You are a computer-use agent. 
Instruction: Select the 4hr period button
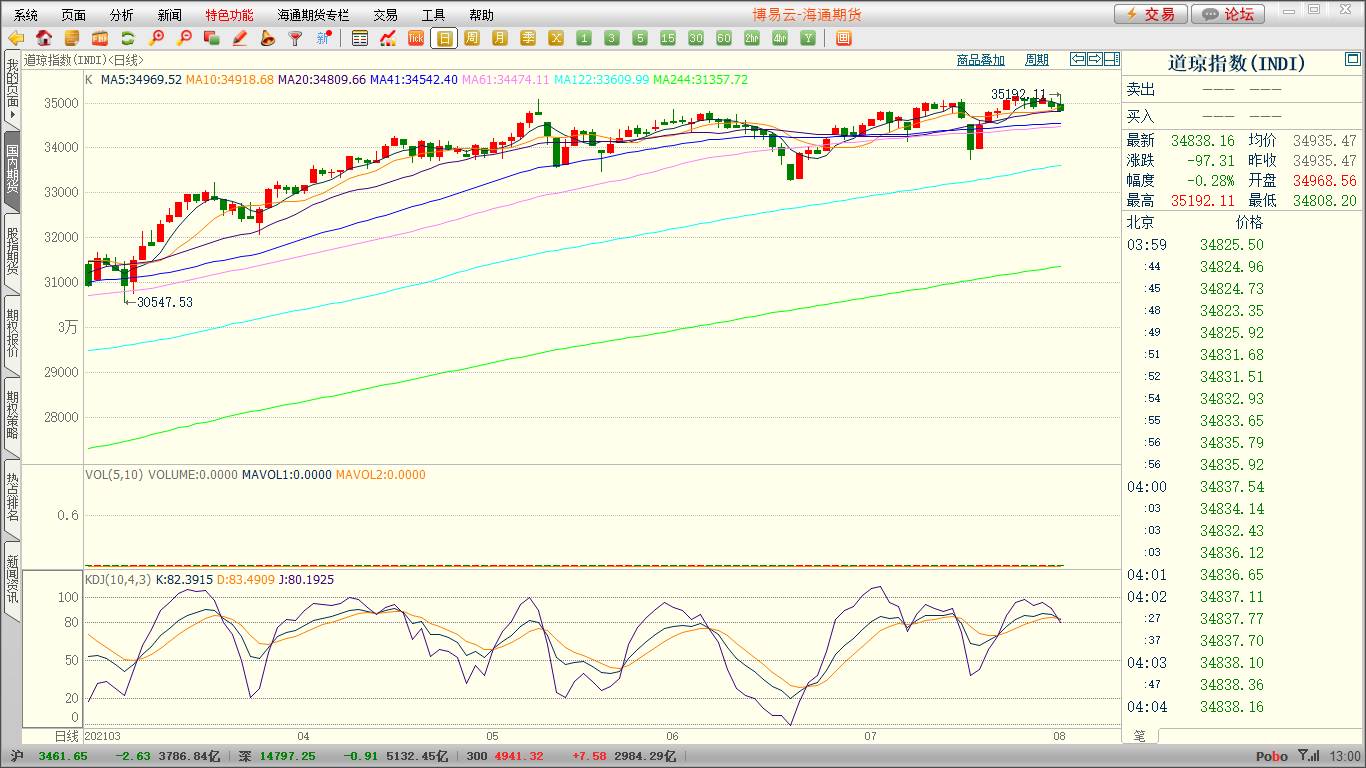(780, 38)
